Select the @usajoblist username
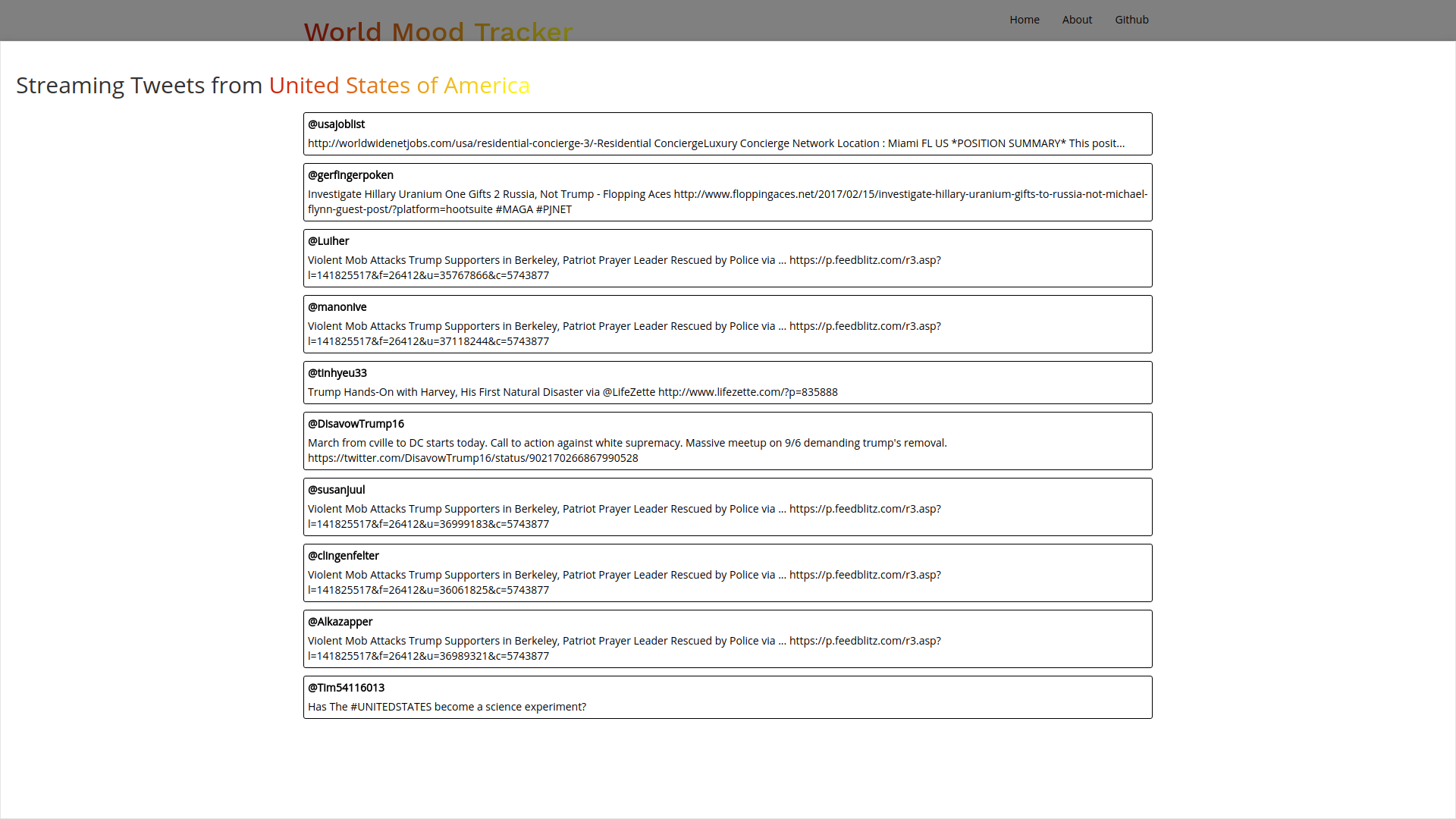Image resolution: width=1456 pixels, height=819 pixels. tap(336, 124)
